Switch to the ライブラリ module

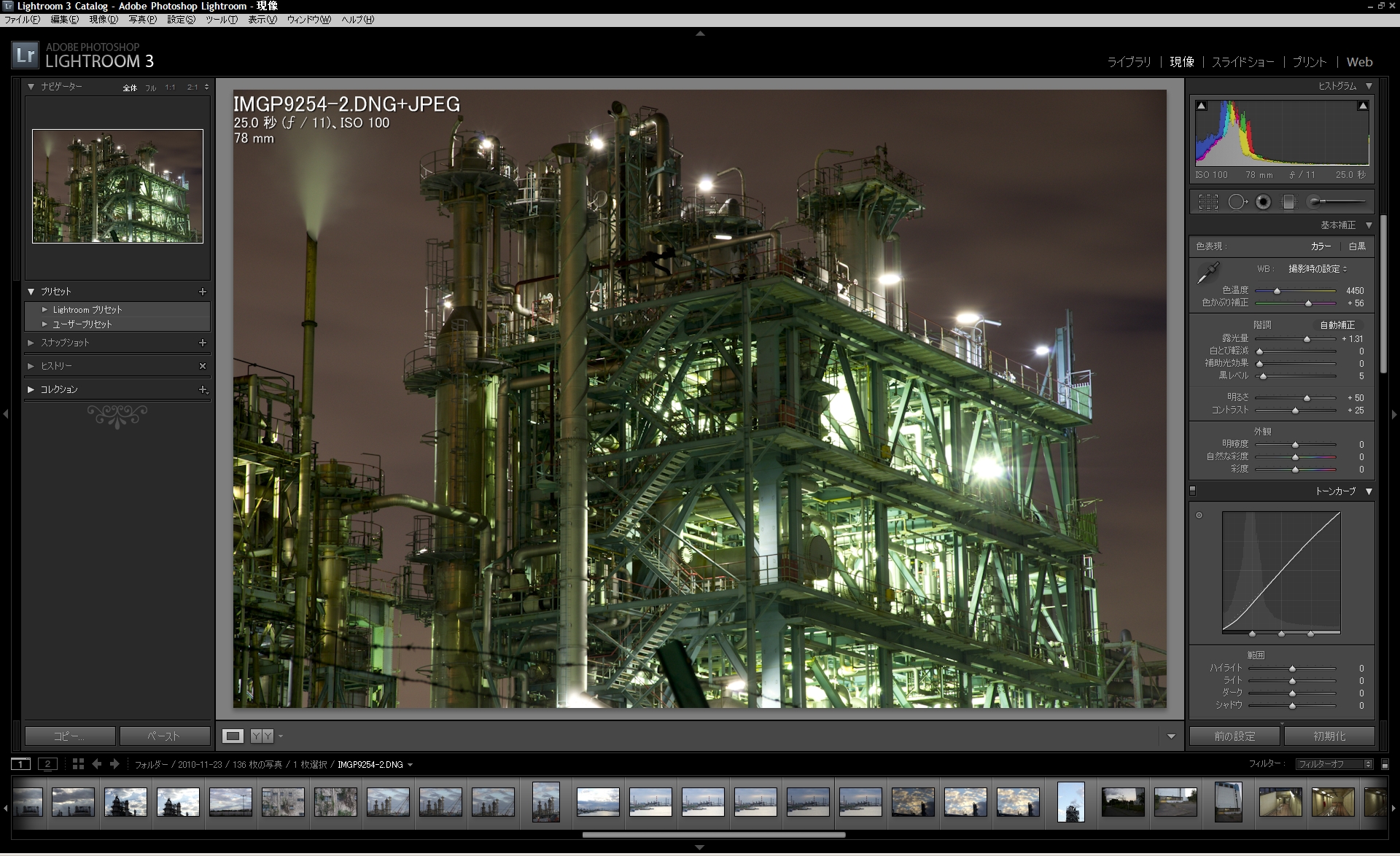pyautogui.click(x=1129, y=62)
